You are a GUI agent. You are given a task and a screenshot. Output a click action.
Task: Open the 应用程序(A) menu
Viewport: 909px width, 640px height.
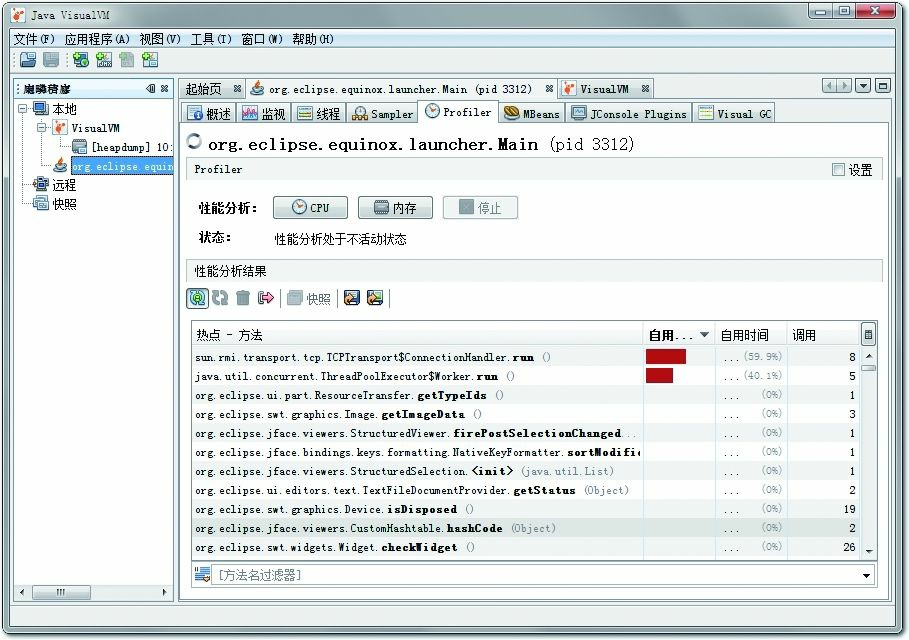(x=97, y=39)
